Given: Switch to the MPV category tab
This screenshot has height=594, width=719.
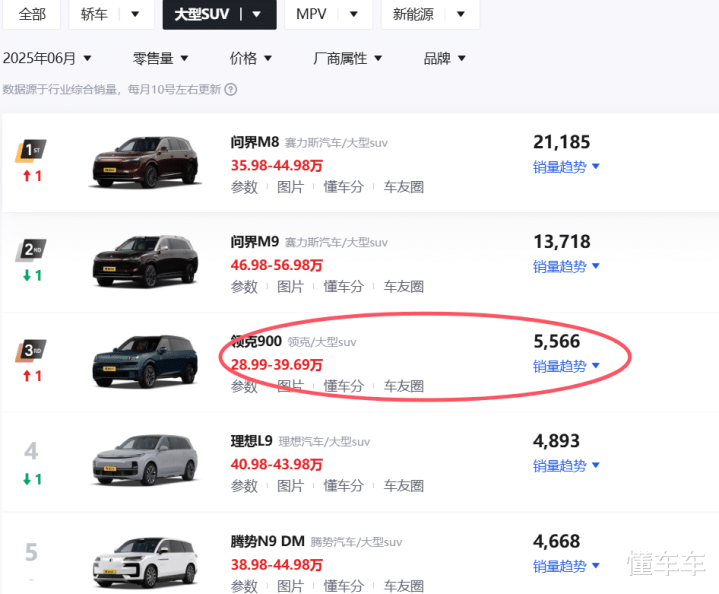Looking at the screenshot, I should 328,14.
